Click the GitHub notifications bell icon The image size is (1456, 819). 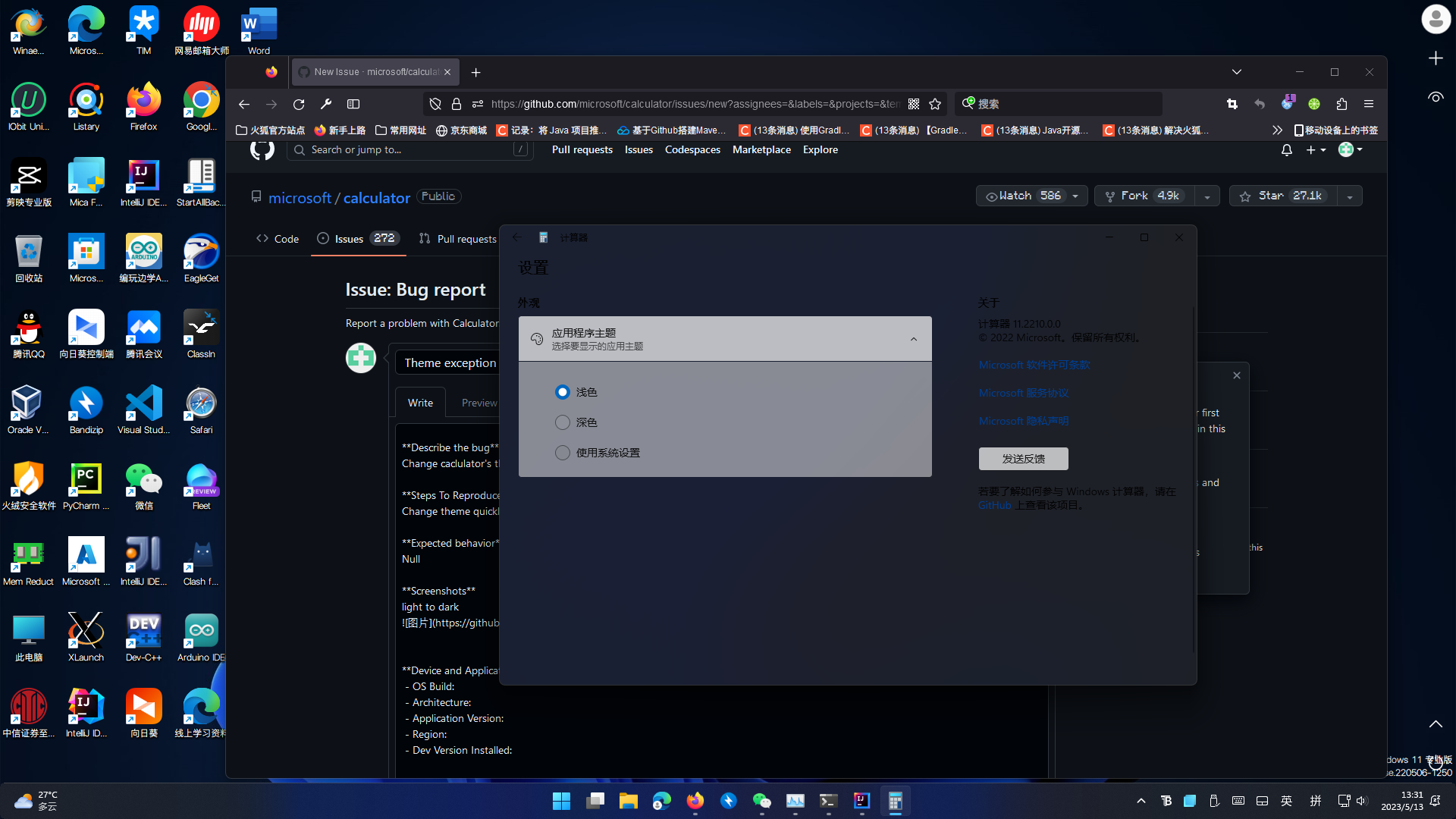pos(1285,149)
